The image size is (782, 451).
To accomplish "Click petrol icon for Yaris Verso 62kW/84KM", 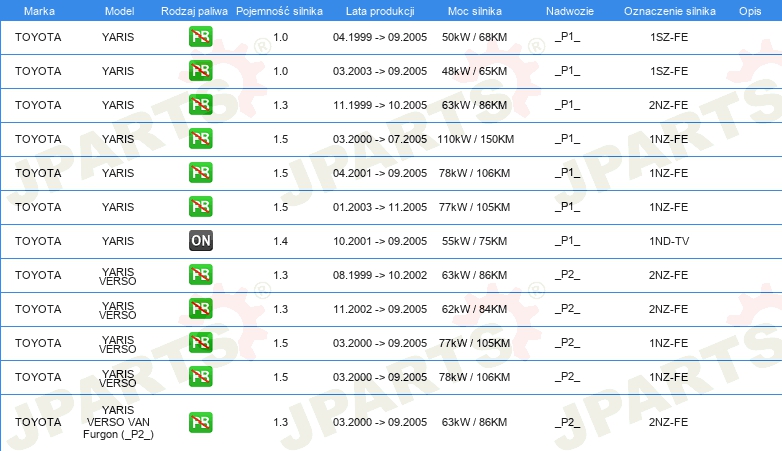I will pyautogui.click(x=200, y=309).
